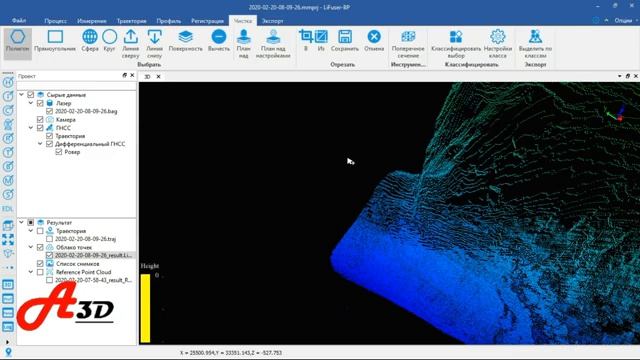Switch to the Регистрация ribbon tab
This screenshot has width=640, height=360.
click(207, 21)
